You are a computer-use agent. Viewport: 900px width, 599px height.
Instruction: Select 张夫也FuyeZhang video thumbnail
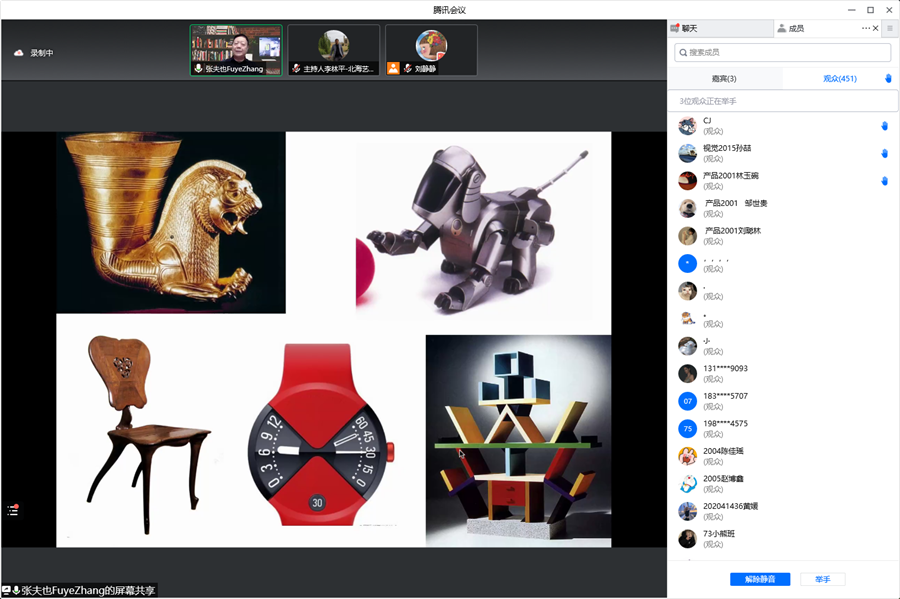[236, 50]
